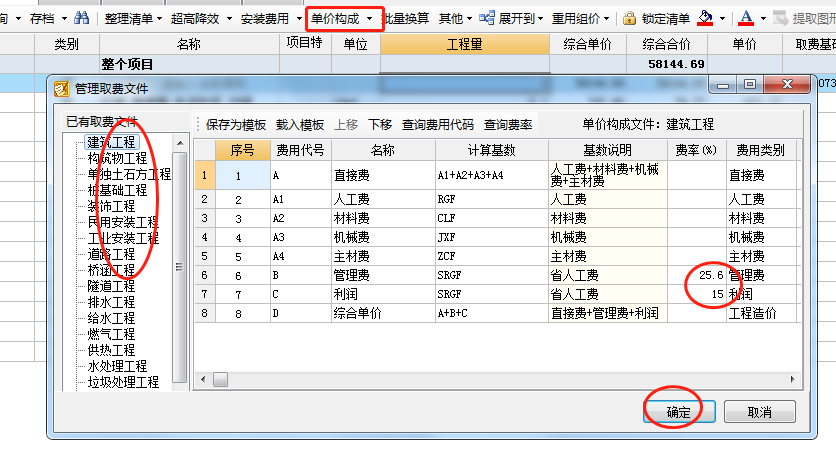Click the 计算基数 column header

492,150
